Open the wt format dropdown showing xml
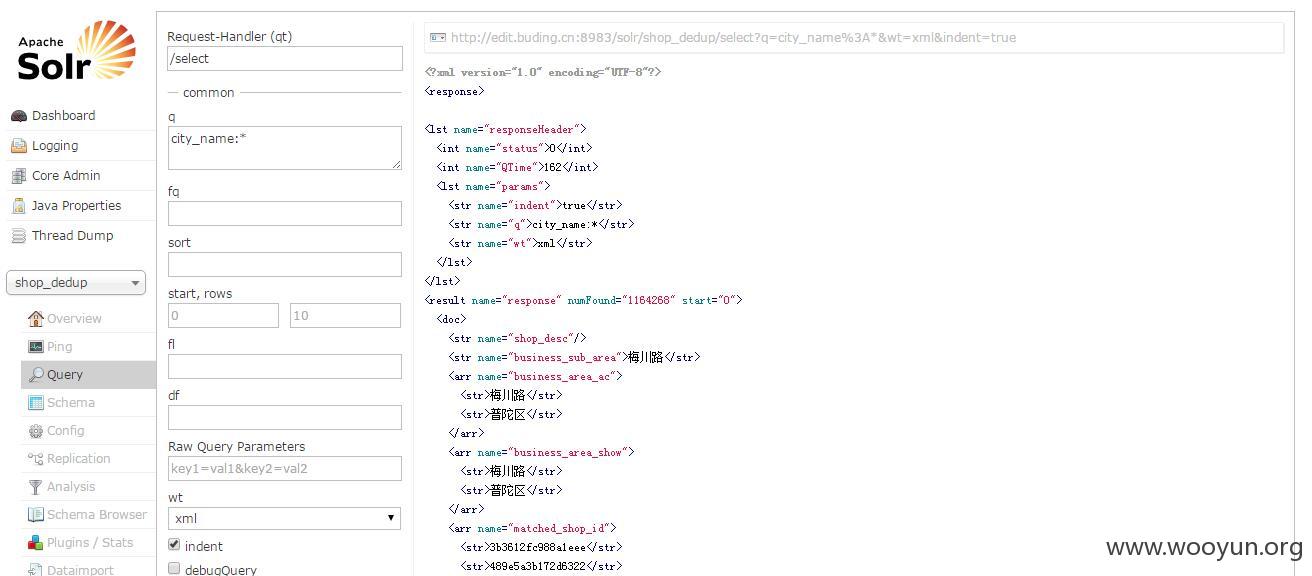Image resolution: width=1312 pixels, height=576 pixels. [285, 518]
